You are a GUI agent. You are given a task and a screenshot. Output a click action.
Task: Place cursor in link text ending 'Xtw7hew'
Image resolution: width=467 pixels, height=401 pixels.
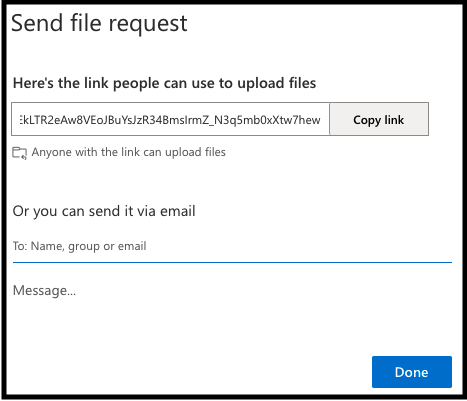click(x=170, y=120)
